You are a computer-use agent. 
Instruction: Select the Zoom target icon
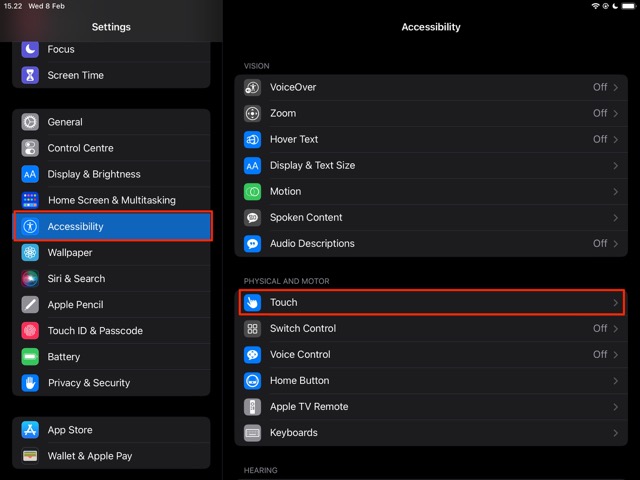(x=253, y=113)
